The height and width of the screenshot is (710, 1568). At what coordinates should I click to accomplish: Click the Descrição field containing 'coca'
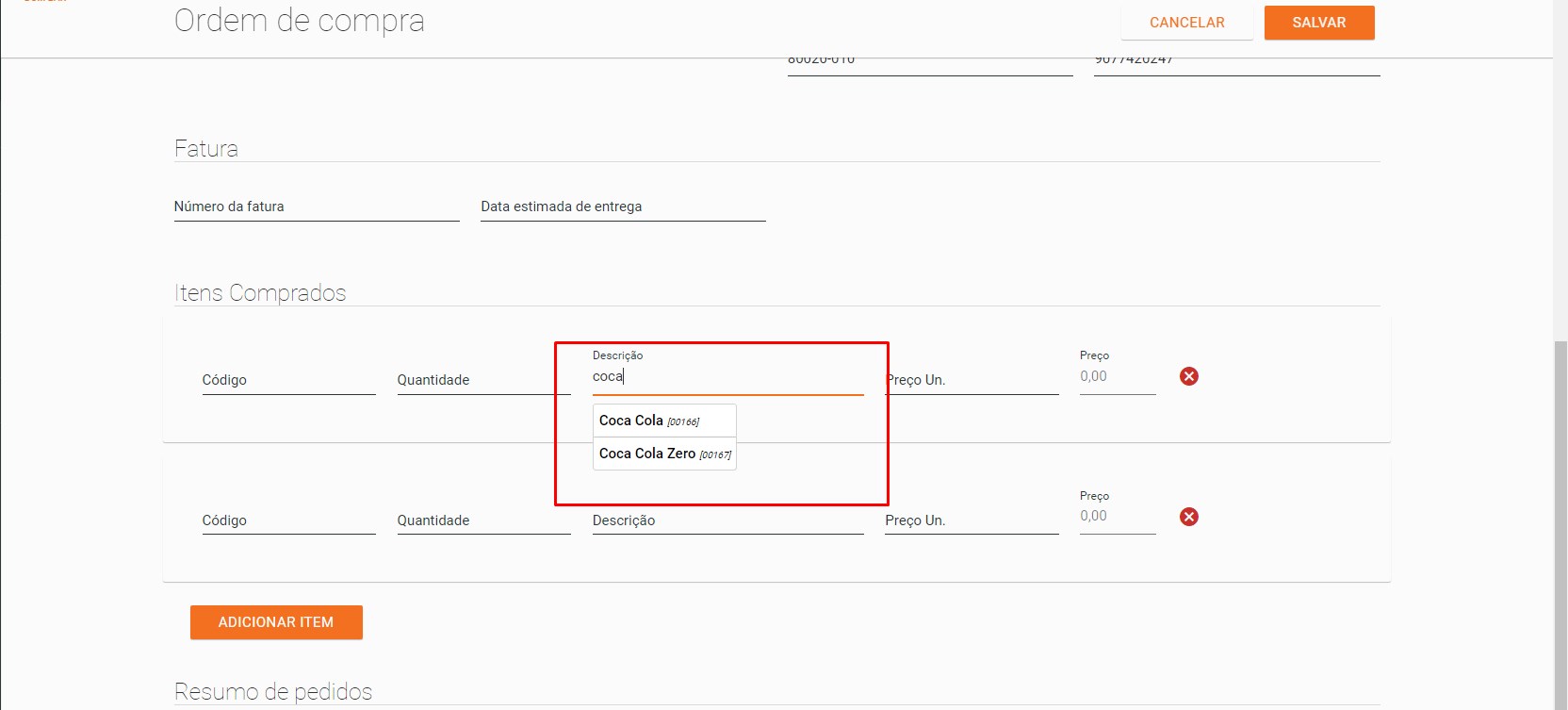(x=727, y=376)
